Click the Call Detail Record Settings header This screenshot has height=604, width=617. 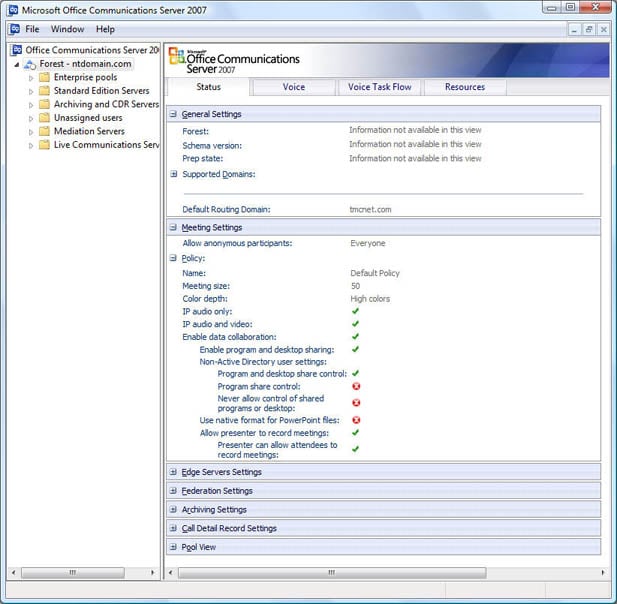(229, 528)
